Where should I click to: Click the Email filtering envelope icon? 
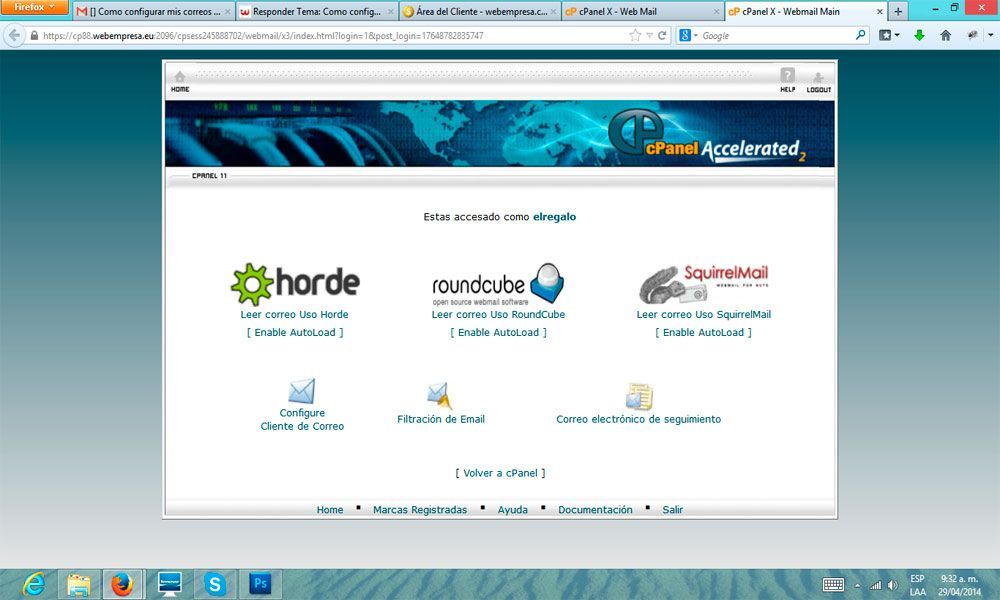tap(440, 395)
